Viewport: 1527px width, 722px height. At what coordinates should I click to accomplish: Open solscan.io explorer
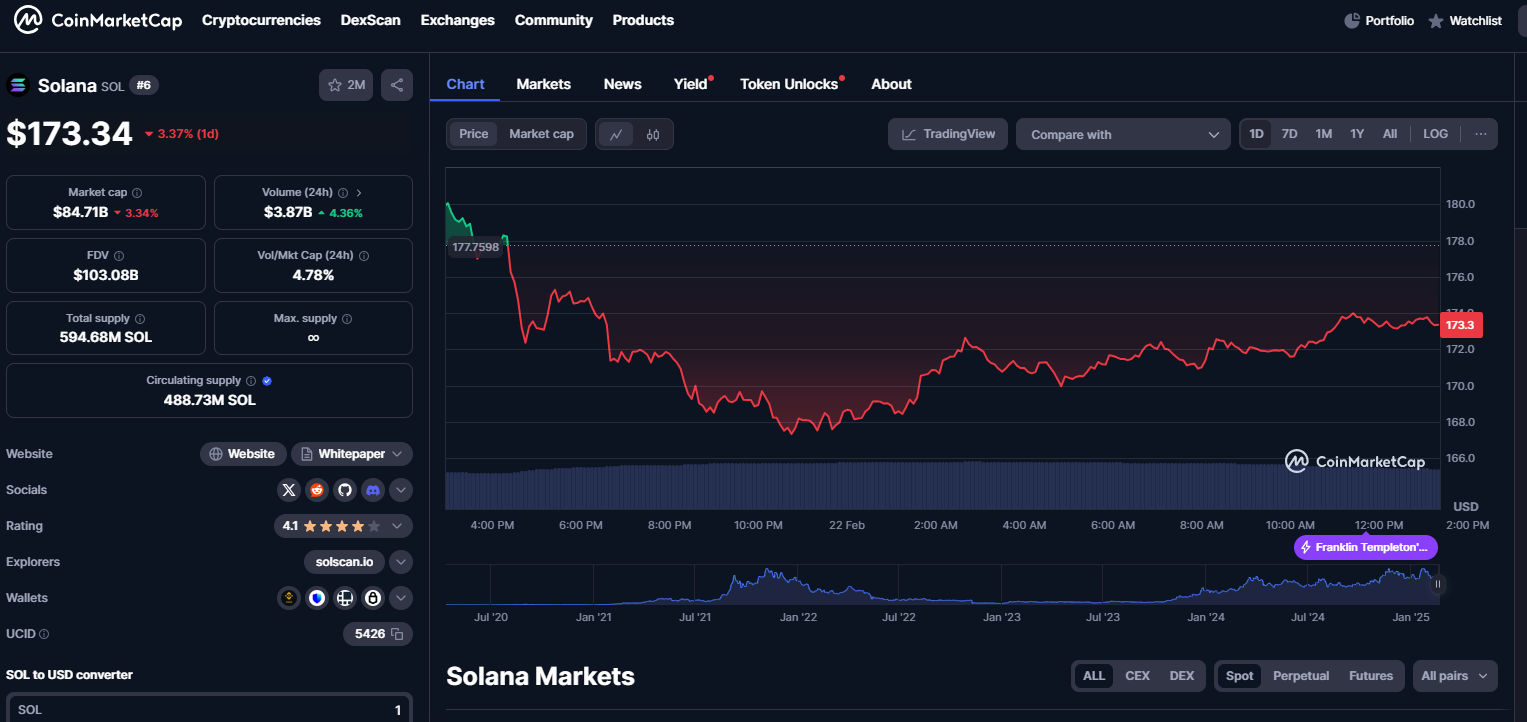pyautogui.click(x=345, y=562)
